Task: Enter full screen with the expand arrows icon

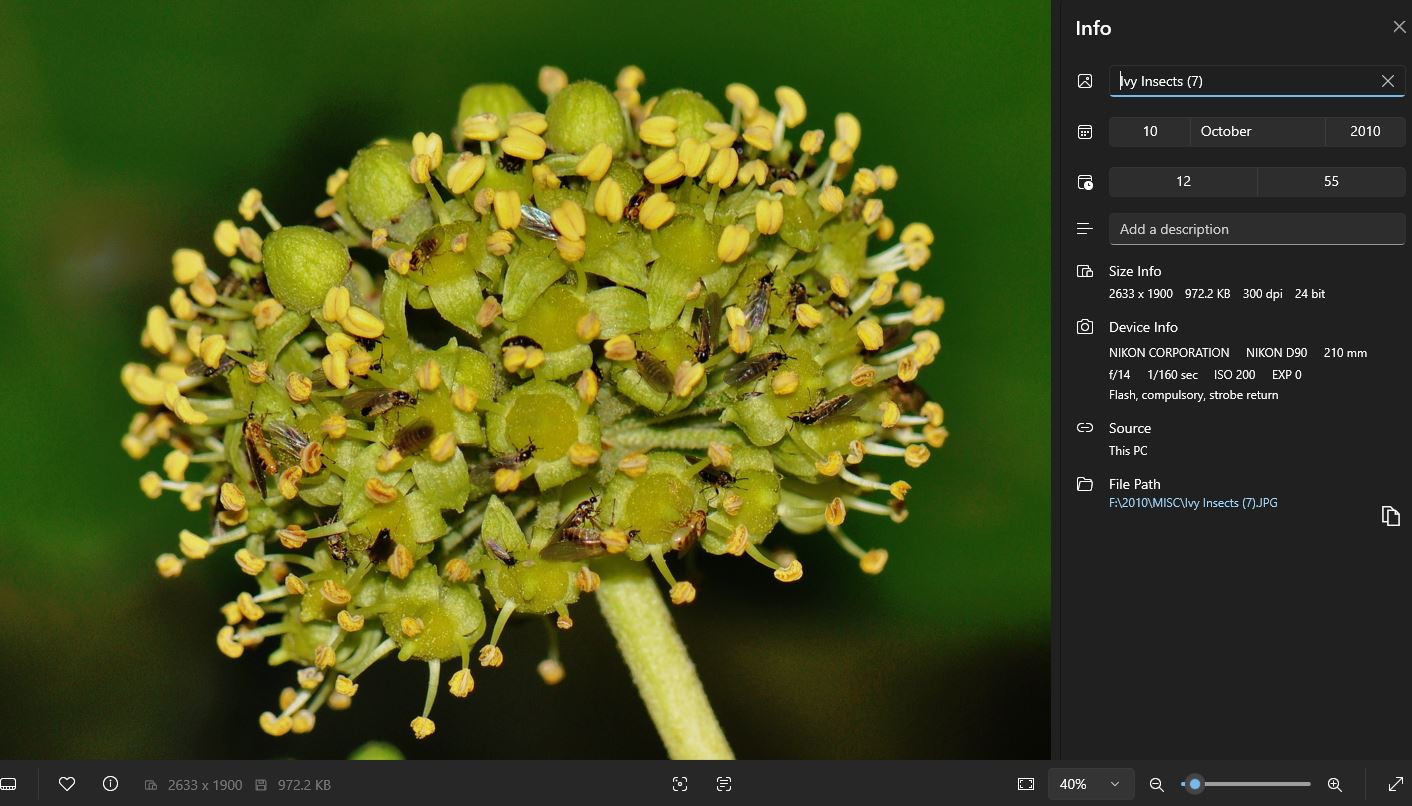Action: [1396, 784]
